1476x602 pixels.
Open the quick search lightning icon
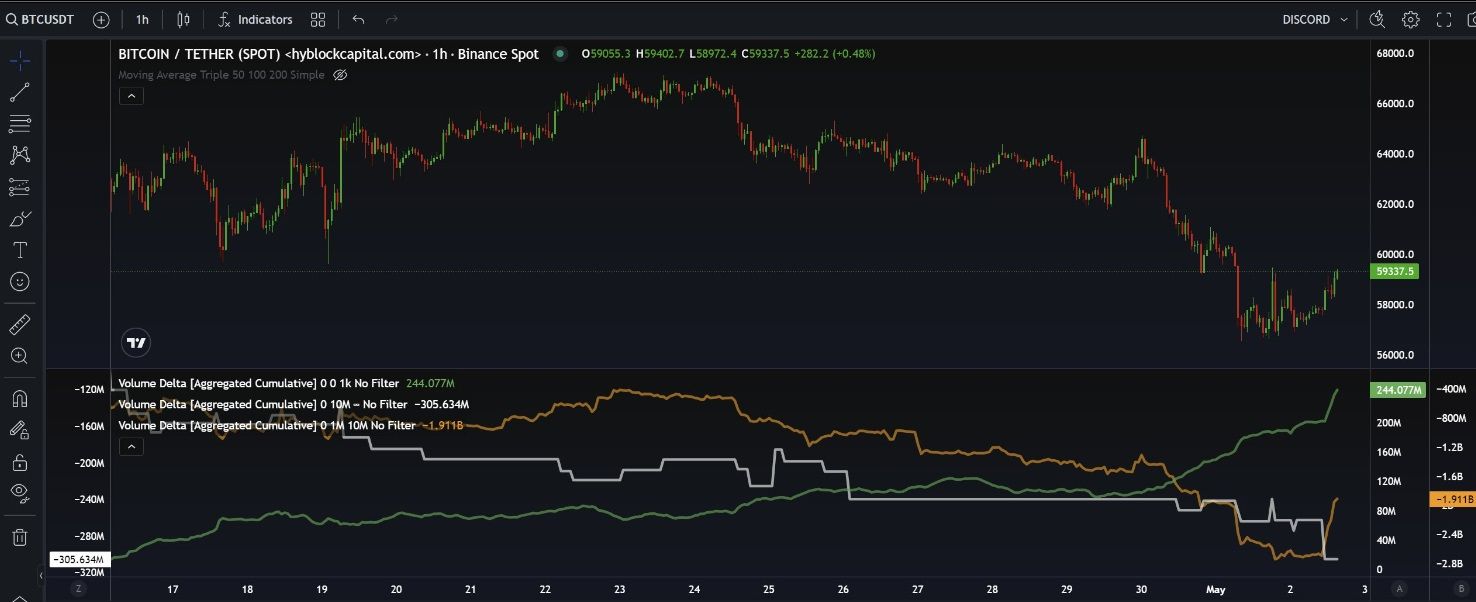pyautogui.click(x=1377, y=19)
